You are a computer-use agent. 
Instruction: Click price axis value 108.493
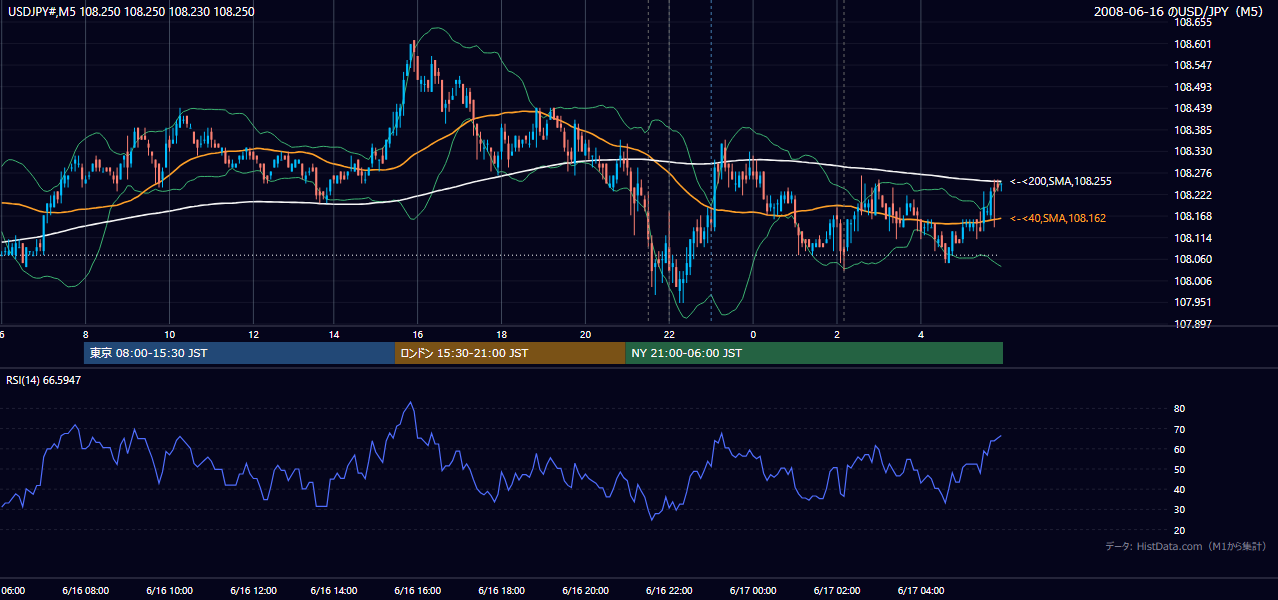(x=1192, y=87)
